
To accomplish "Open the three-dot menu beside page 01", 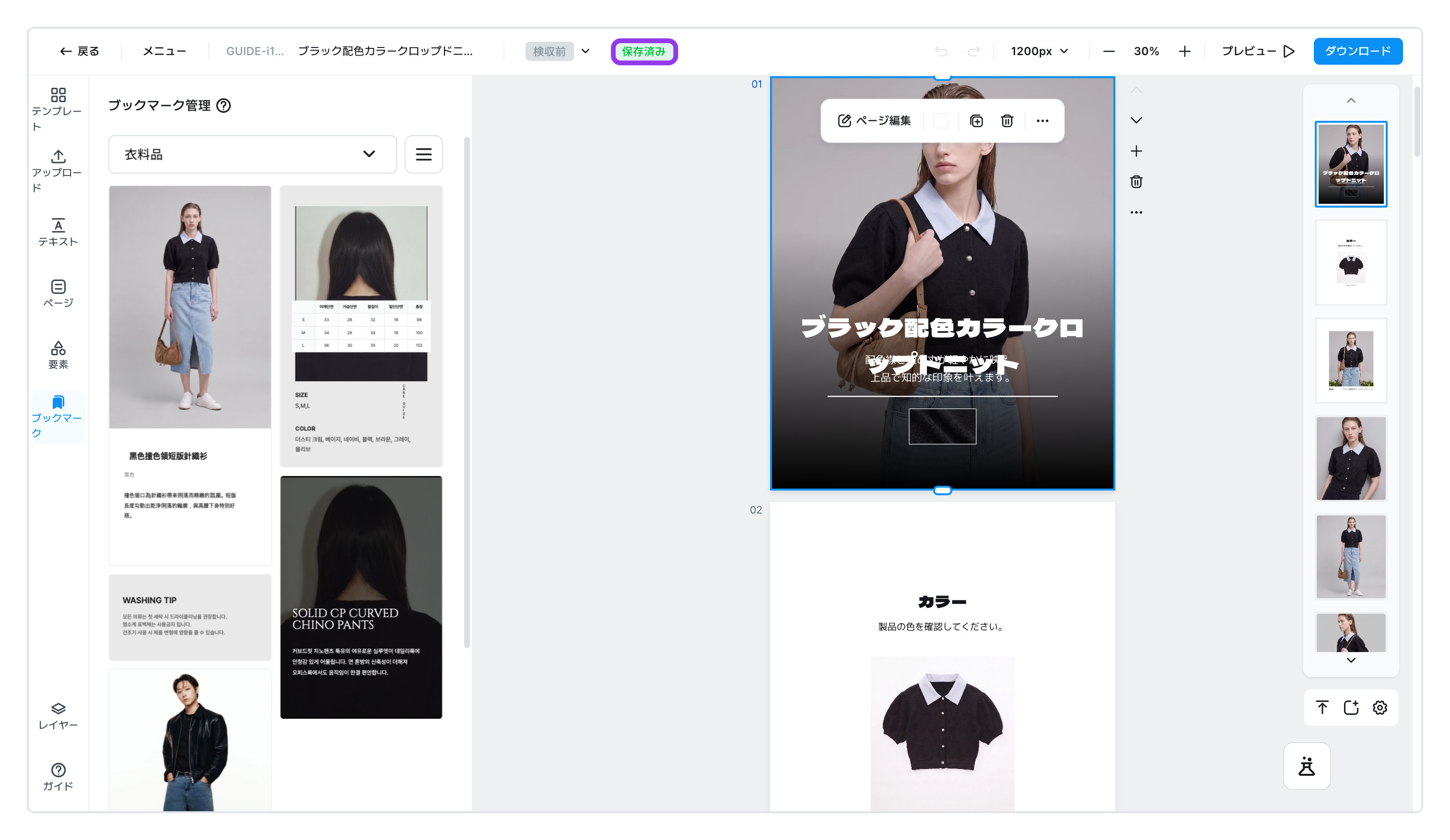I will (x=1136, y=212).
